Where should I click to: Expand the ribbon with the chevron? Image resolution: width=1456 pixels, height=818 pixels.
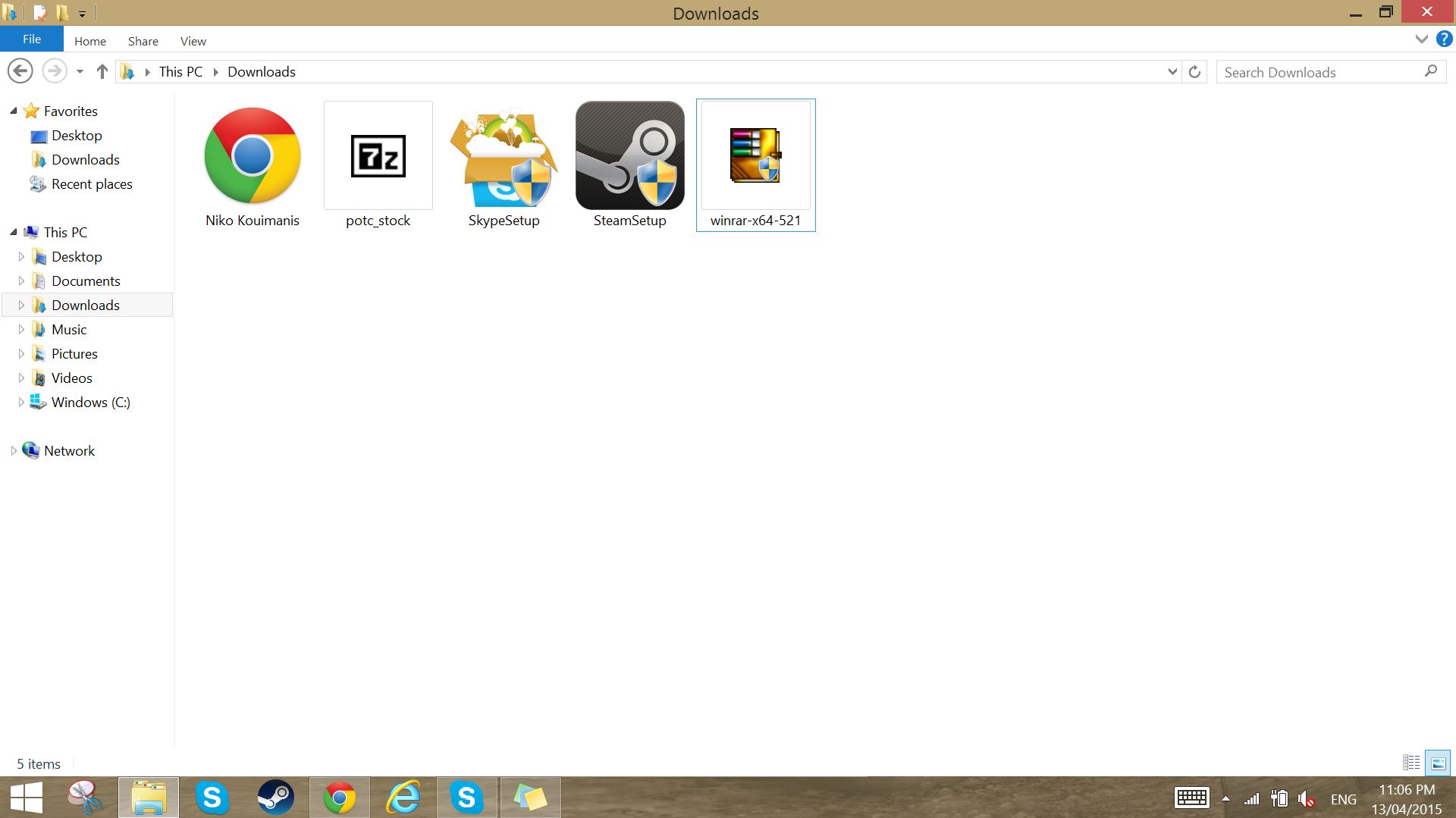tap(1422, 39)
